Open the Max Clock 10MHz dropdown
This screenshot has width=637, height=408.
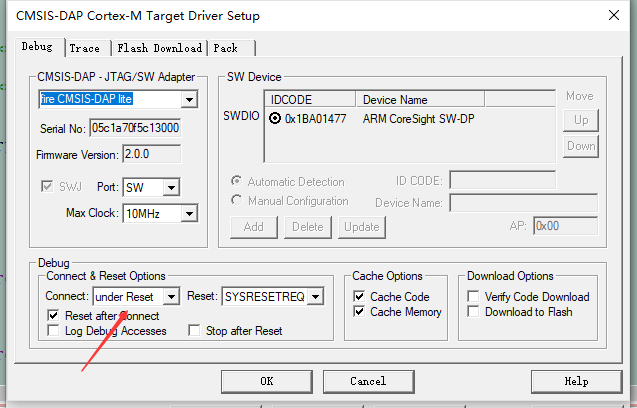click(189, 214)
